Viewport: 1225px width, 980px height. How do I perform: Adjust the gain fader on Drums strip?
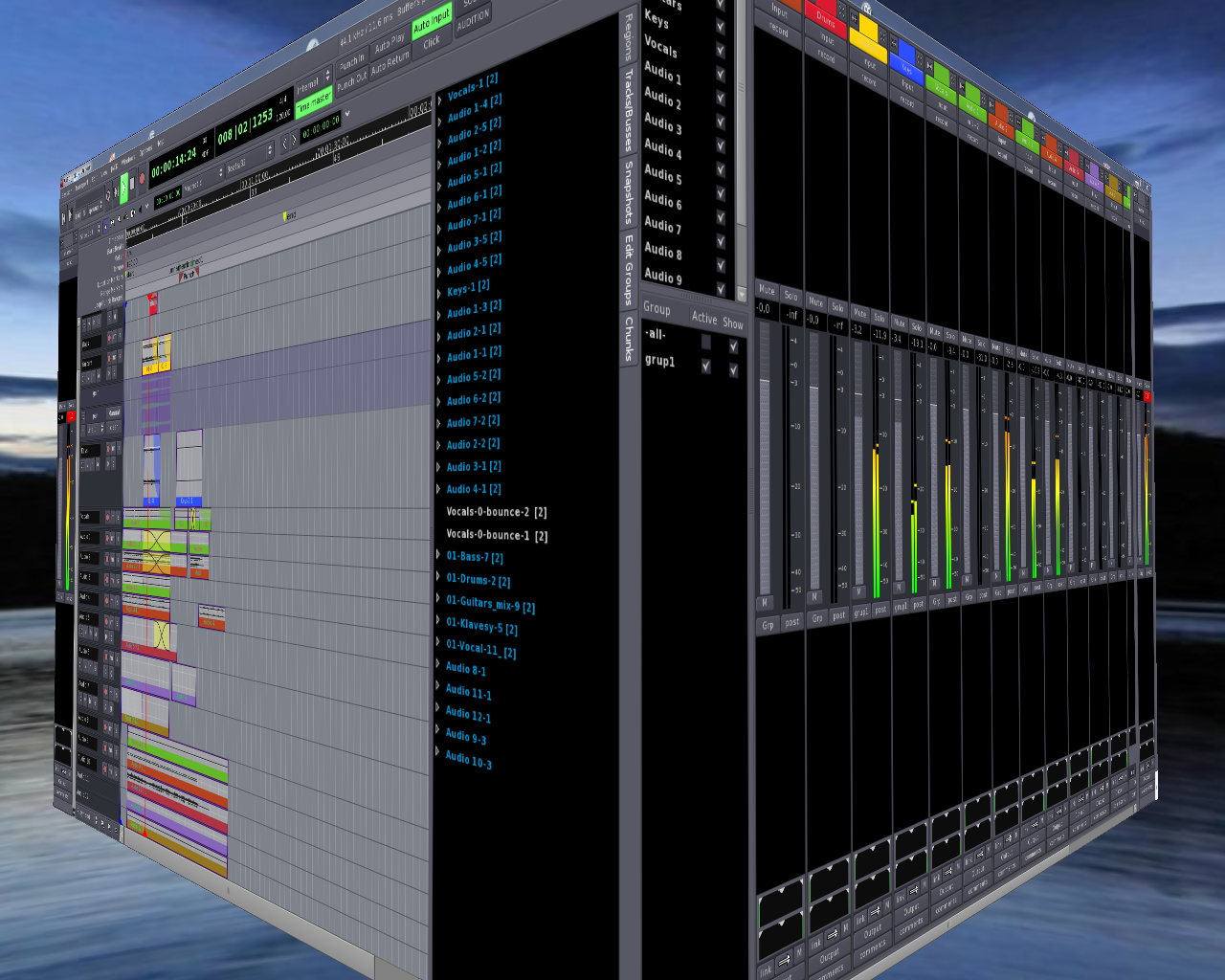(x=814, y=459)
